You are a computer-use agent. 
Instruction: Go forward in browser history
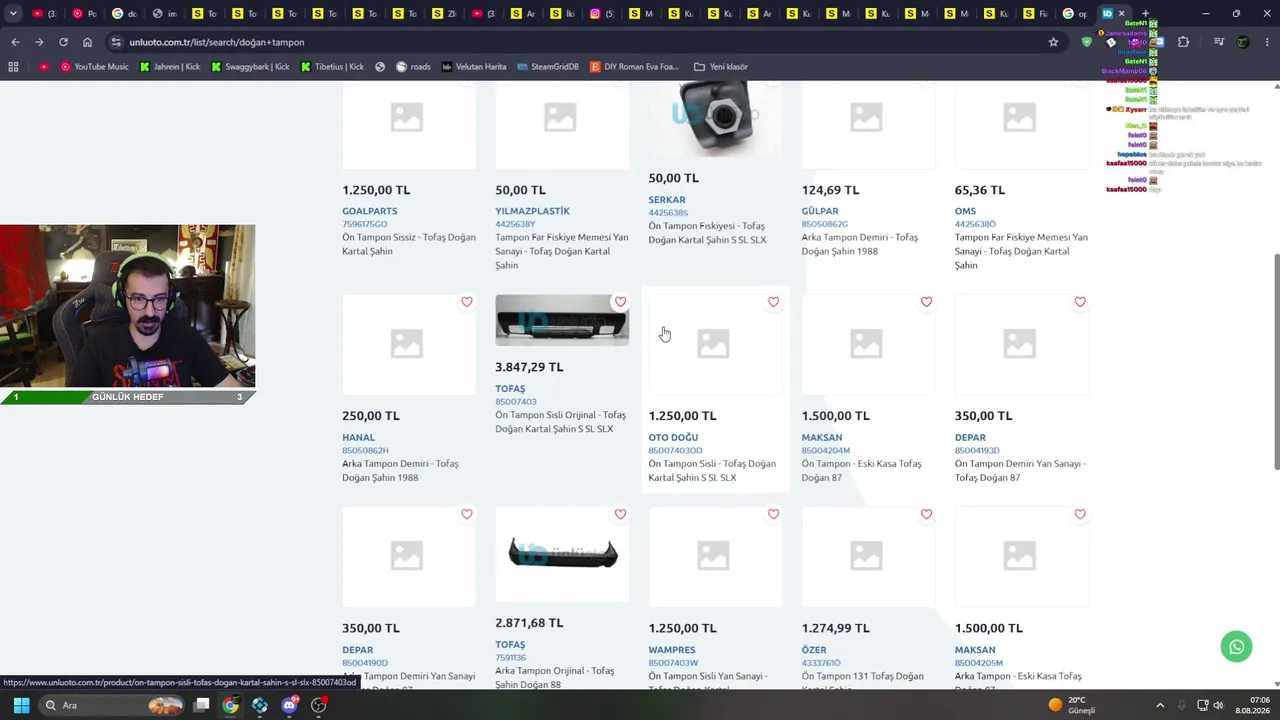[39, 42]
